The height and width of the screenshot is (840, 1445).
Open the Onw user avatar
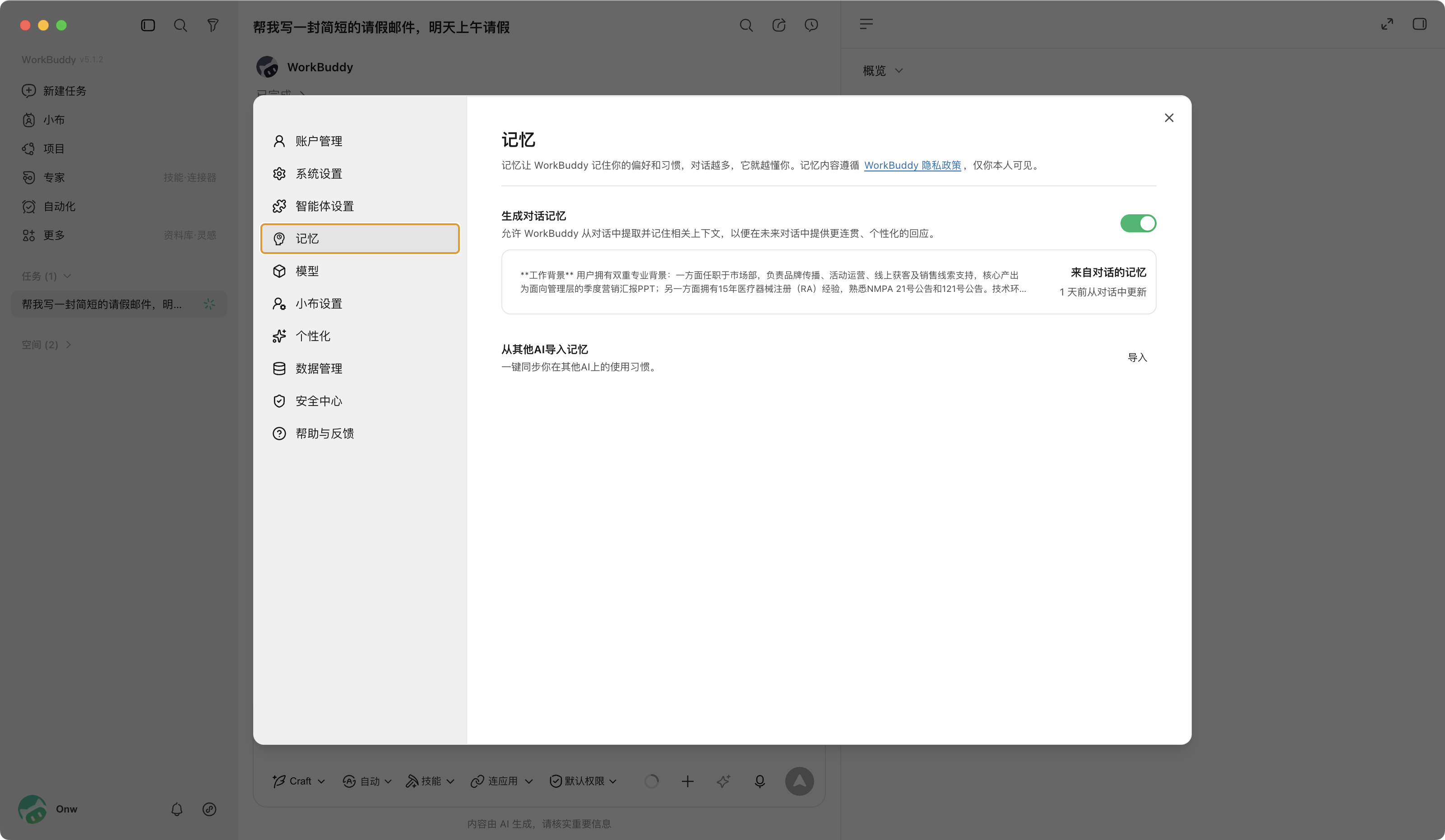32,809
